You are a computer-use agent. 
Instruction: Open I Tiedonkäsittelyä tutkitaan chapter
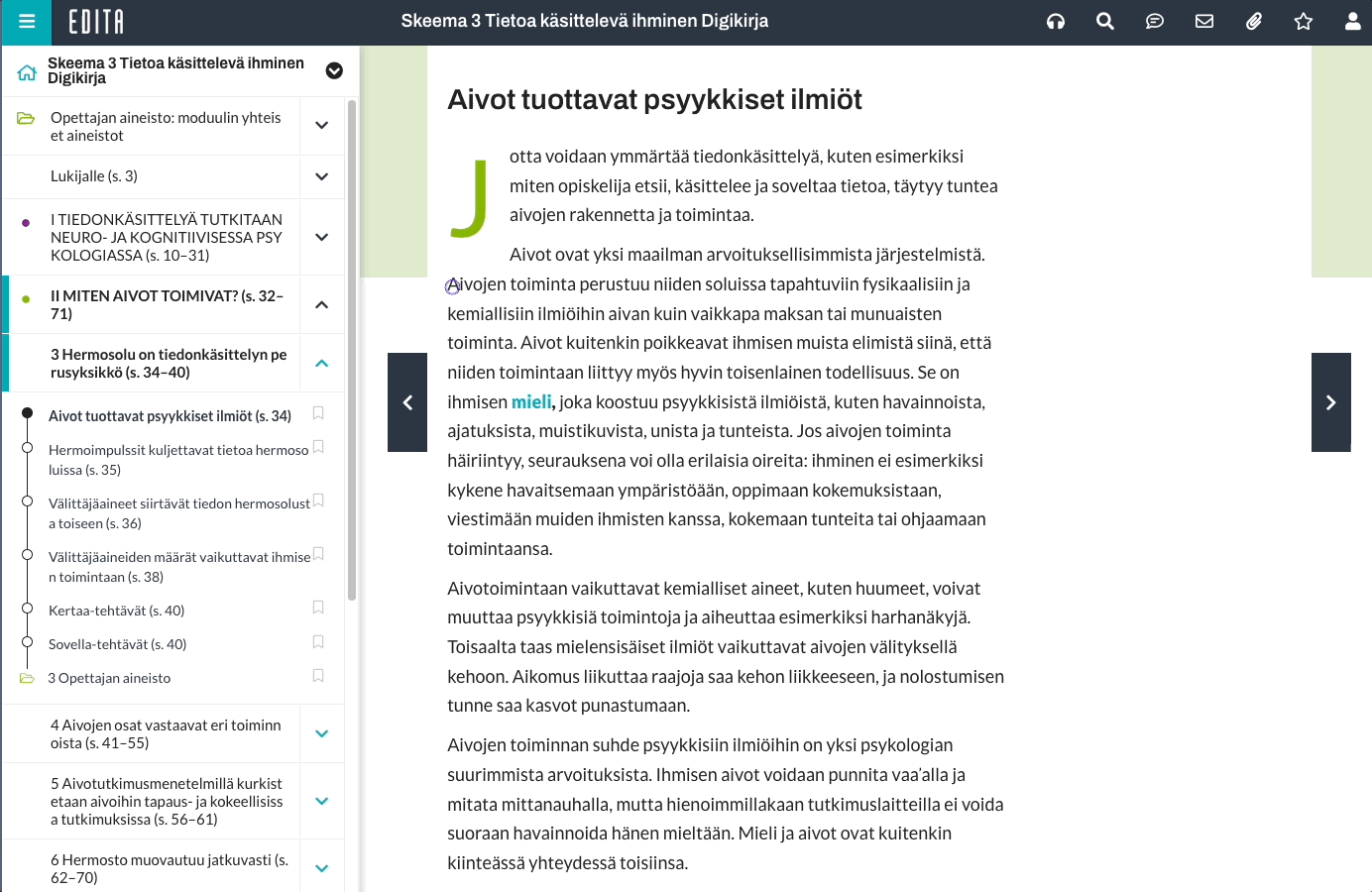[x=167, y=238]
